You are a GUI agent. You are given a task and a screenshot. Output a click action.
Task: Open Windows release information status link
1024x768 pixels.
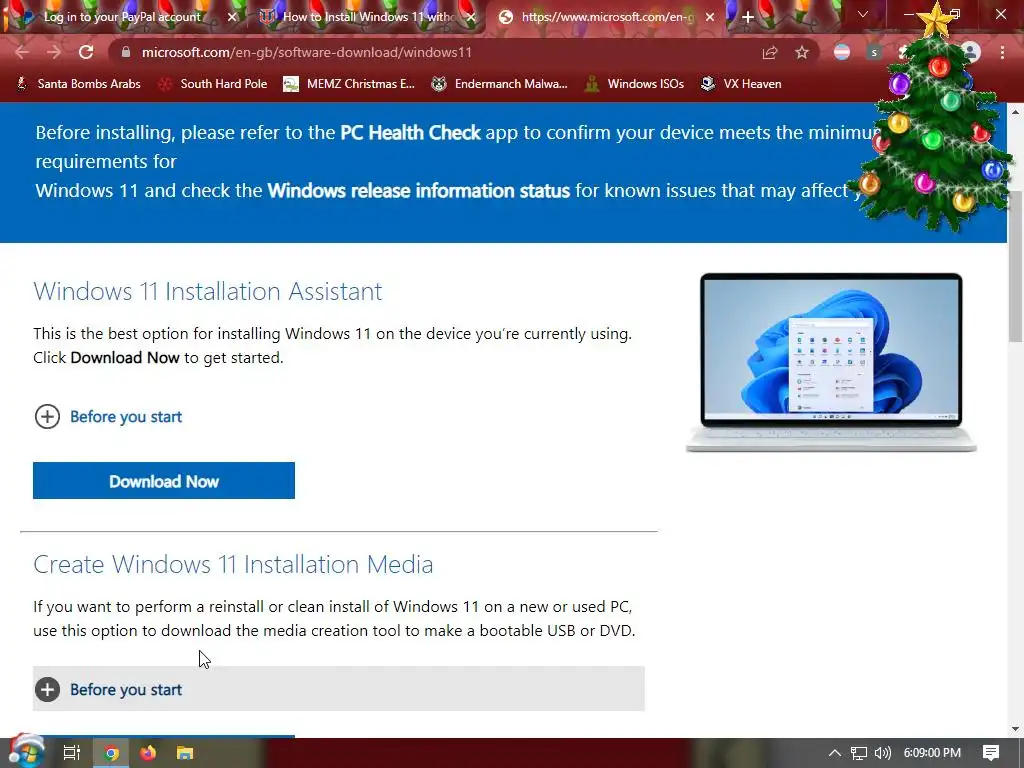point(419,191)
